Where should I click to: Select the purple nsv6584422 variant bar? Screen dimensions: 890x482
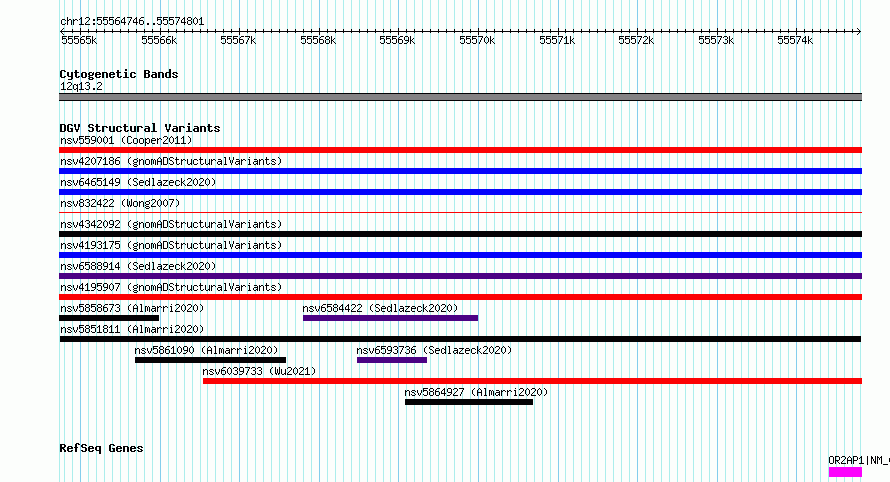pos(391,318)
